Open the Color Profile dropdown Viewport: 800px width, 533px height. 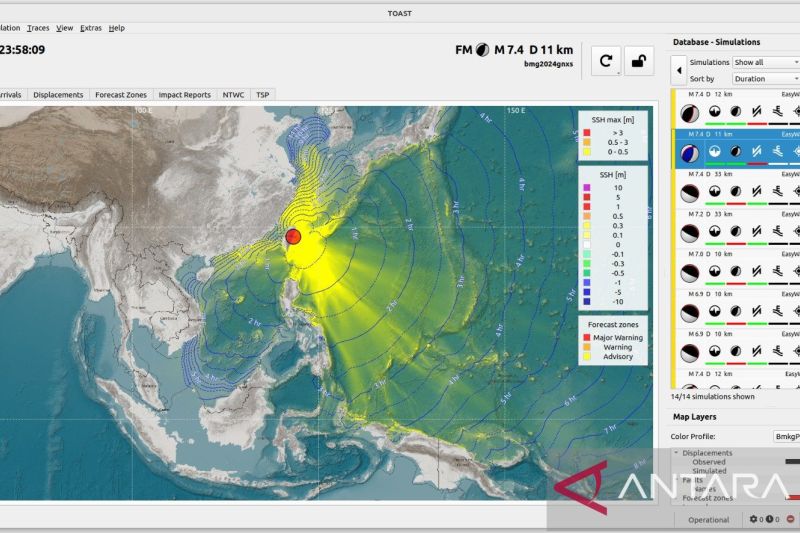pos(786,436)
